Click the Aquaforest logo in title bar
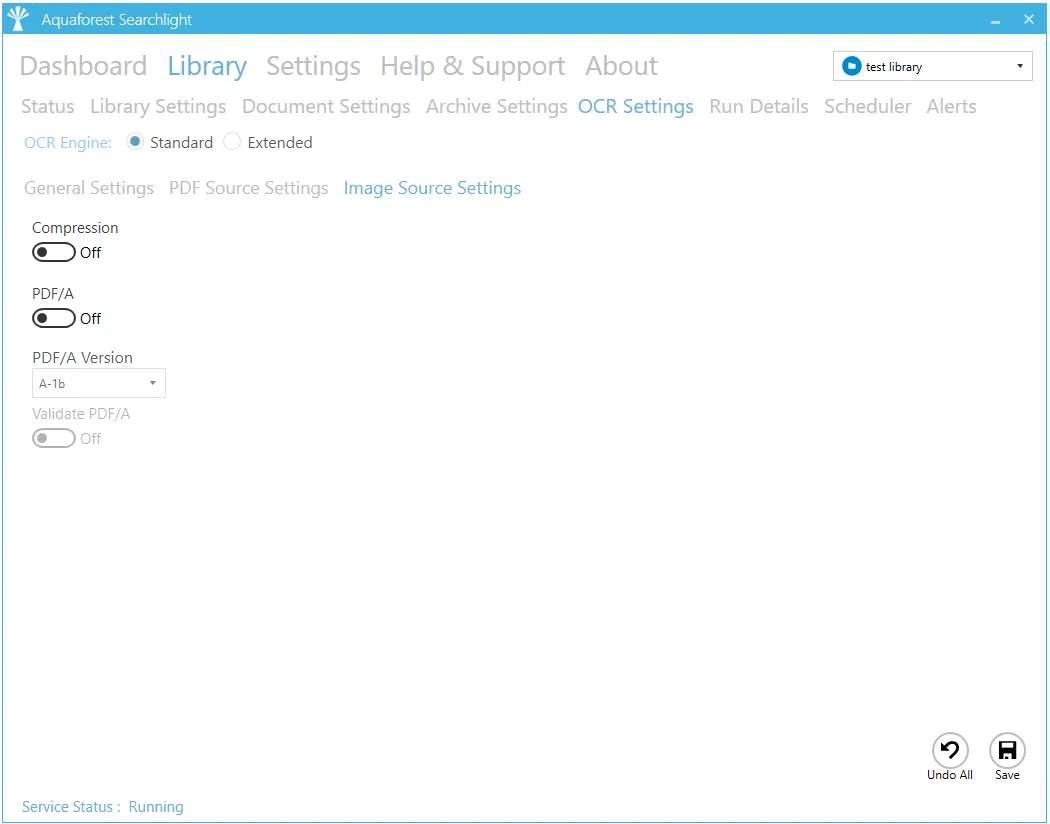Screen dimensions: 1050x824 pos(18,19)
